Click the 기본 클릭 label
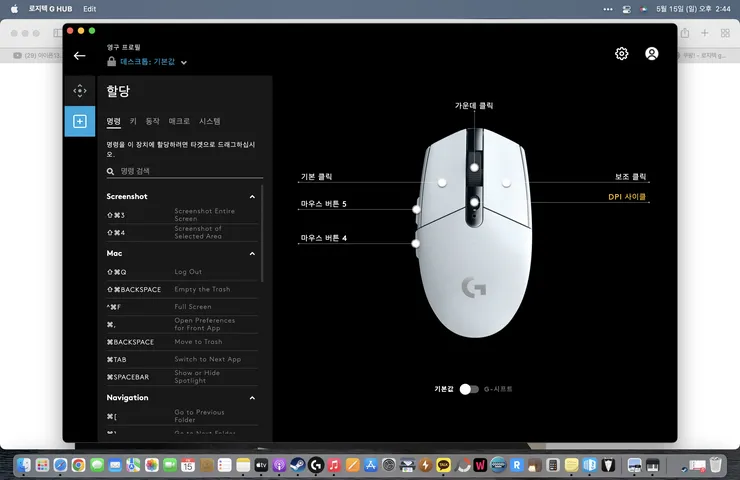 pyautogui.click(x=316, y=177)
